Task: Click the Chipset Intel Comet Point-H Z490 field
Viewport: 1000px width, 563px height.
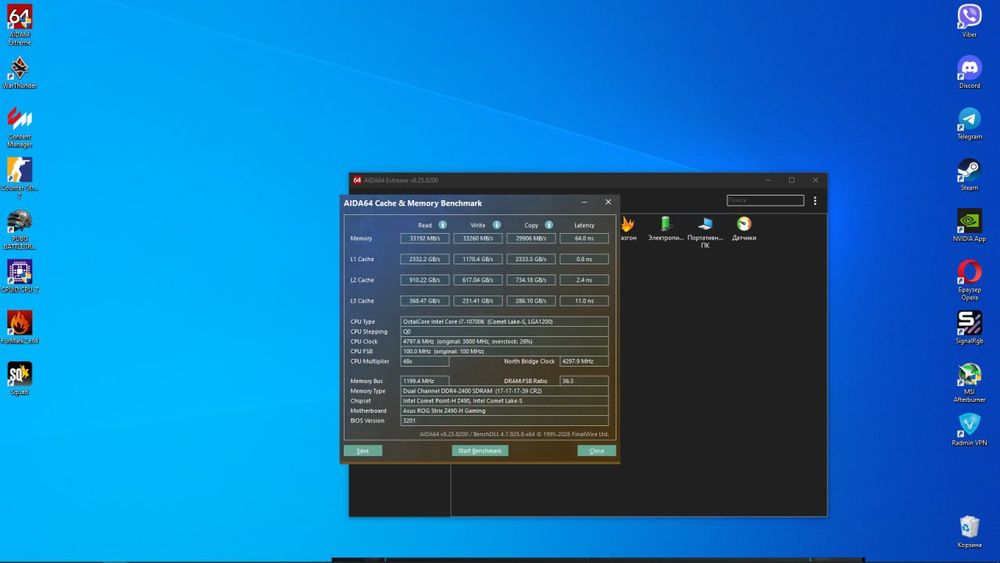Action: 504,401
